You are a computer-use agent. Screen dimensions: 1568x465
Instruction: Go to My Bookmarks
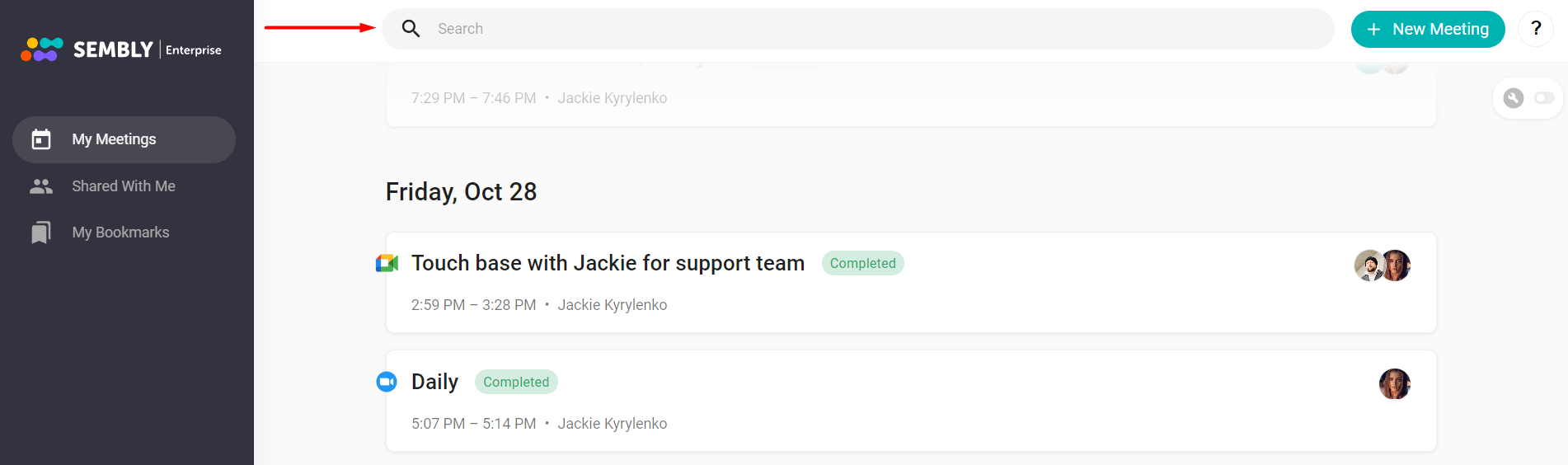click(x=124, y=233)
